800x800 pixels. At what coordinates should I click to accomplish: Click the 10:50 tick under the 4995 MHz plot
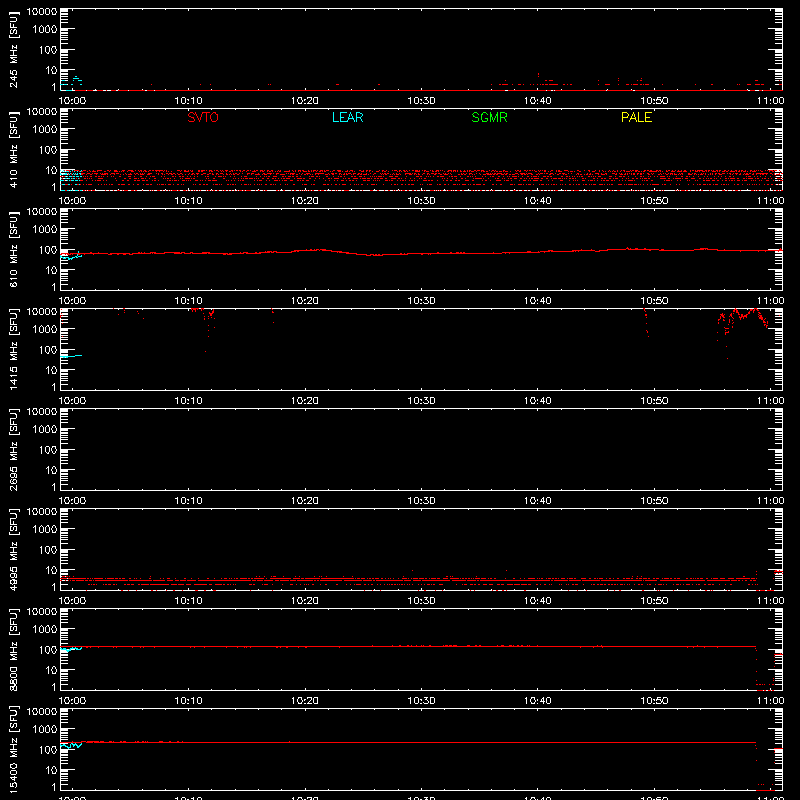pos(654,601)
